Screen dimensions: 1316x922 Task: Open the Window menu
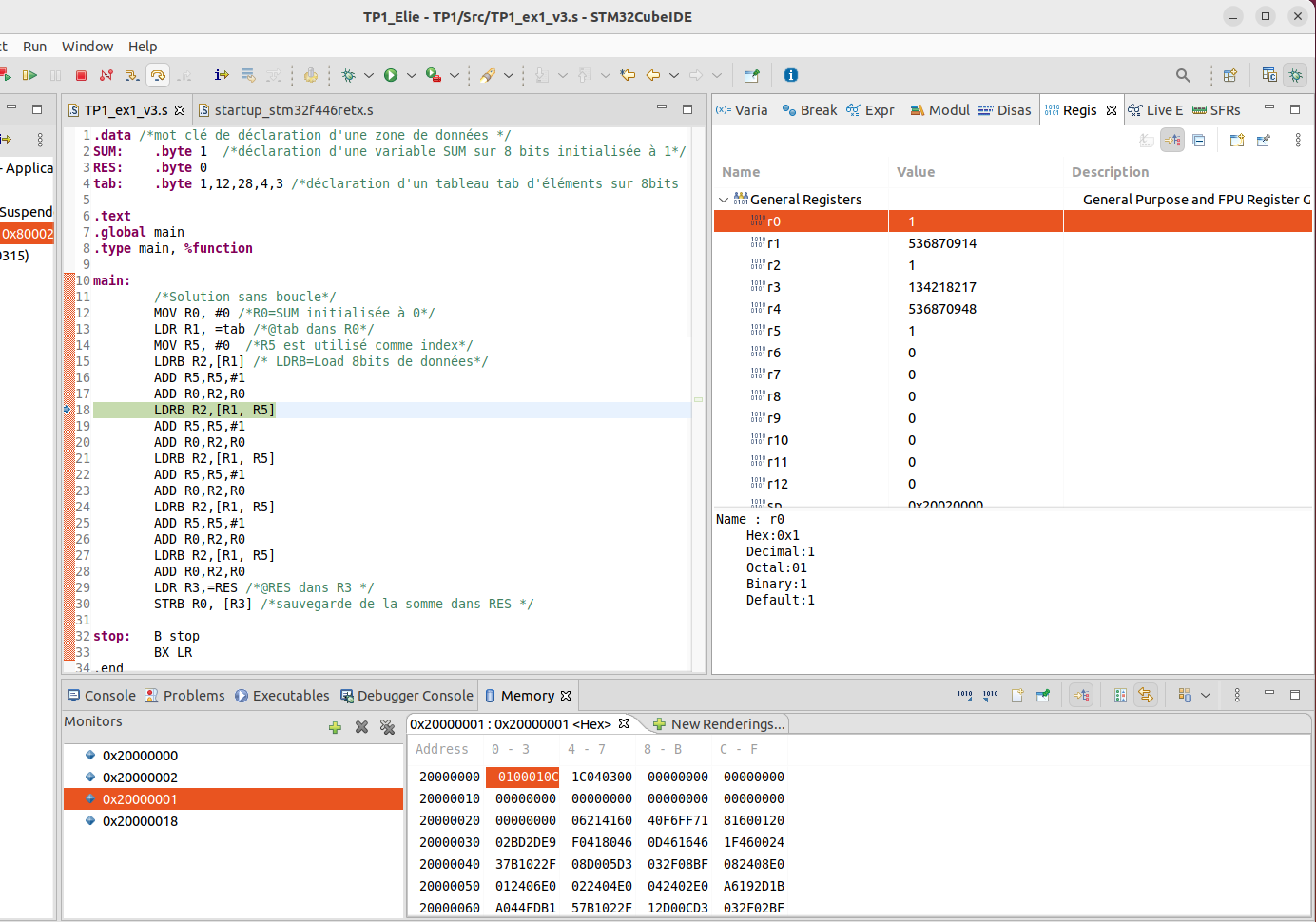point(87,47)
